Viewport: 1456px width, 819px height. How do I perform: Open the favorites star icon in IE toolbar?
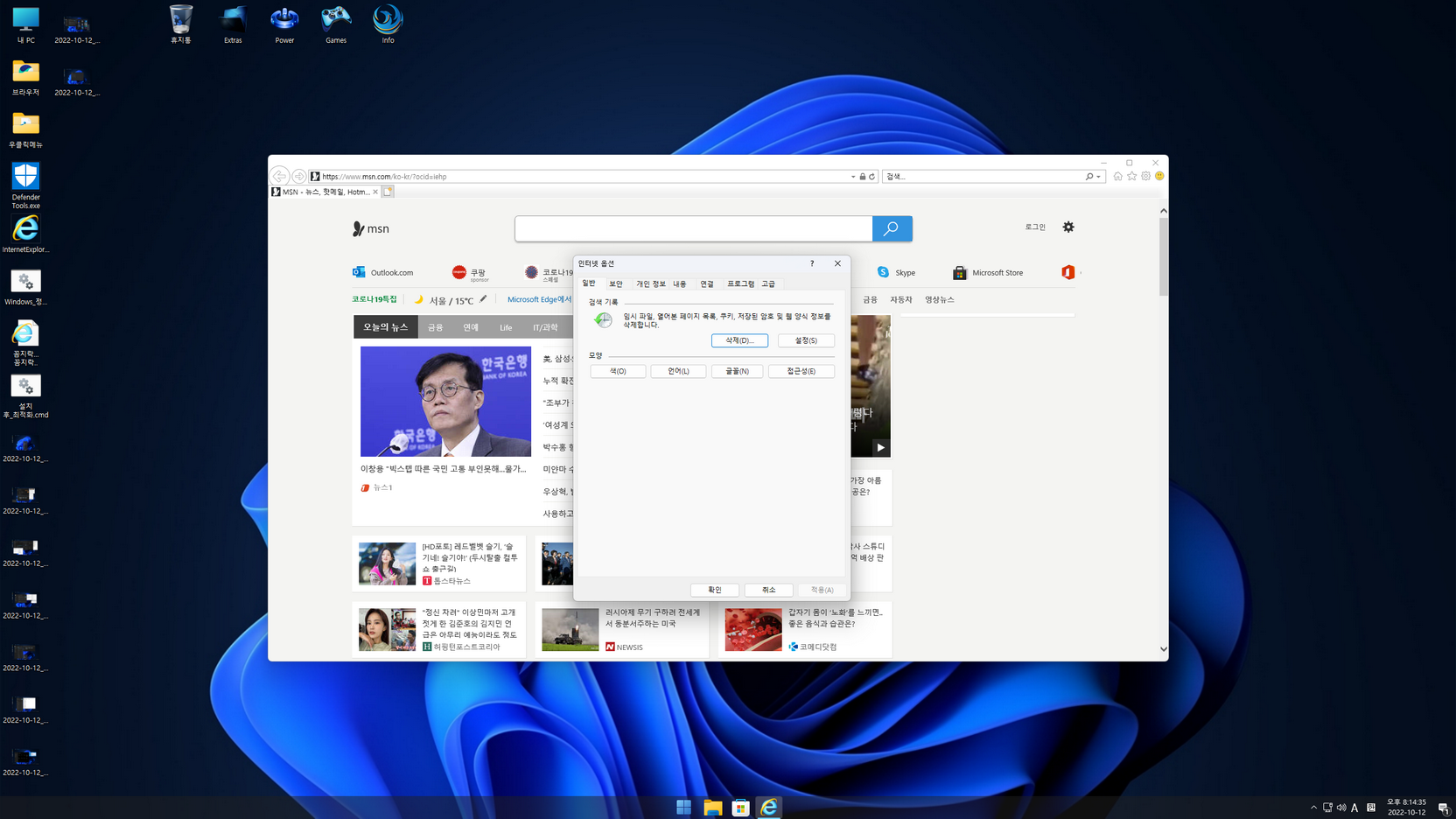click(1131, 176)
